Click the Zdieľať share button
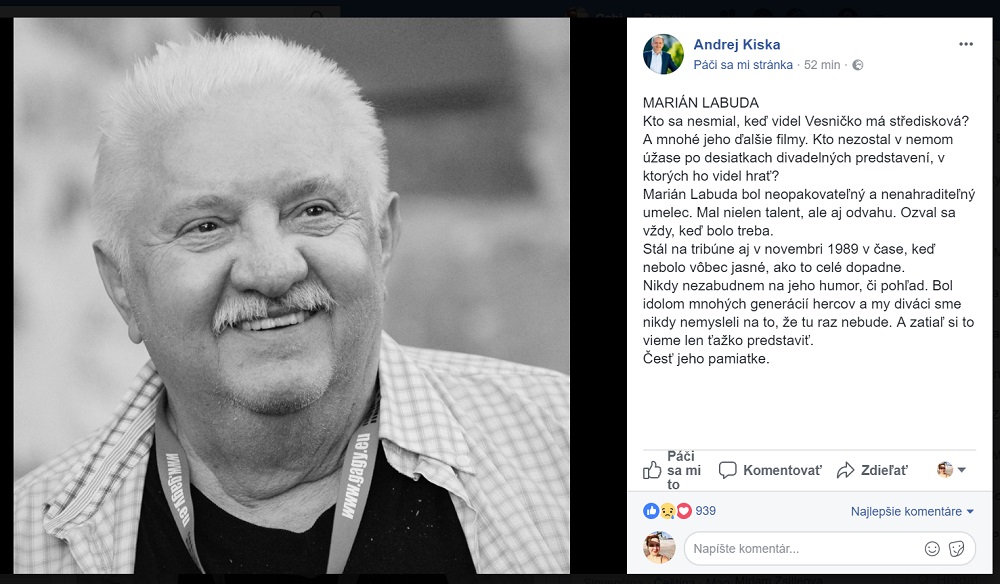 [x=872, y=471]
